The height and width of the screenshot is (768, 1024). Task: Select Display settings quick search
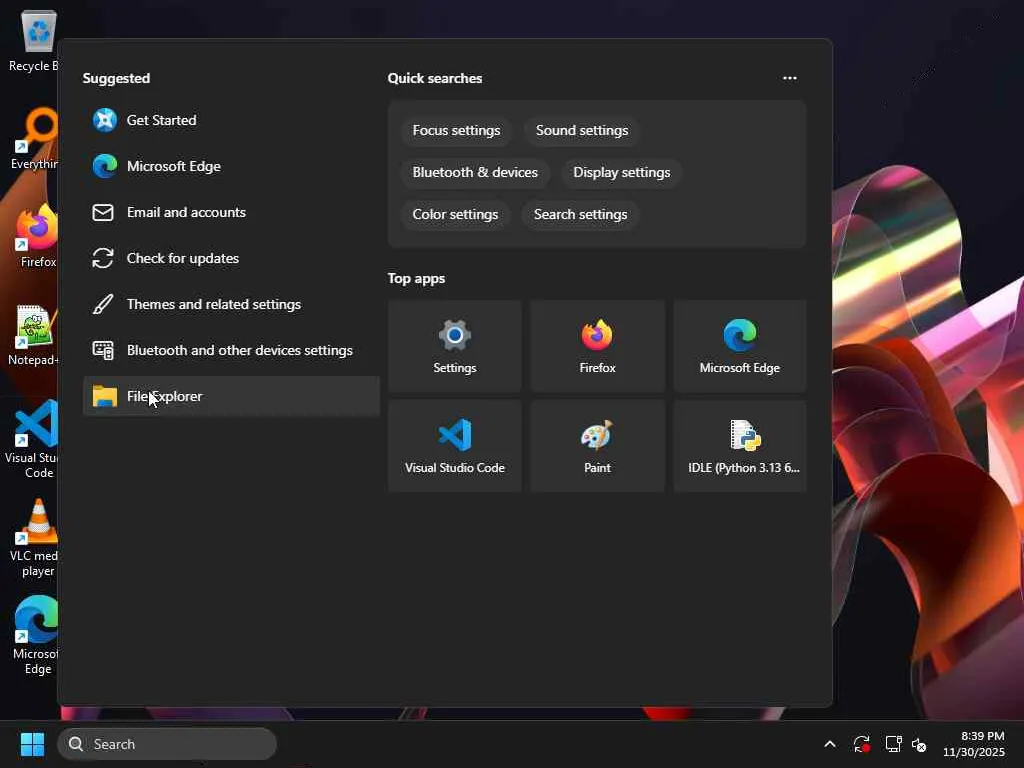[622, 172]
